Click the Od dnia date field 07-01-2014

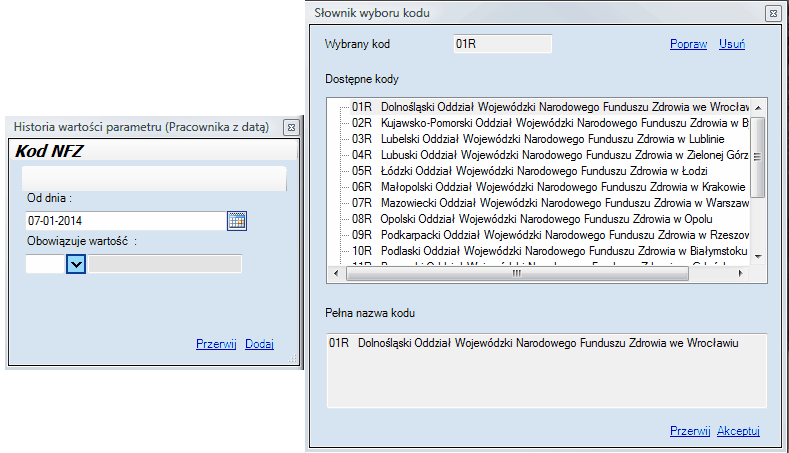(x=126, y=220)
